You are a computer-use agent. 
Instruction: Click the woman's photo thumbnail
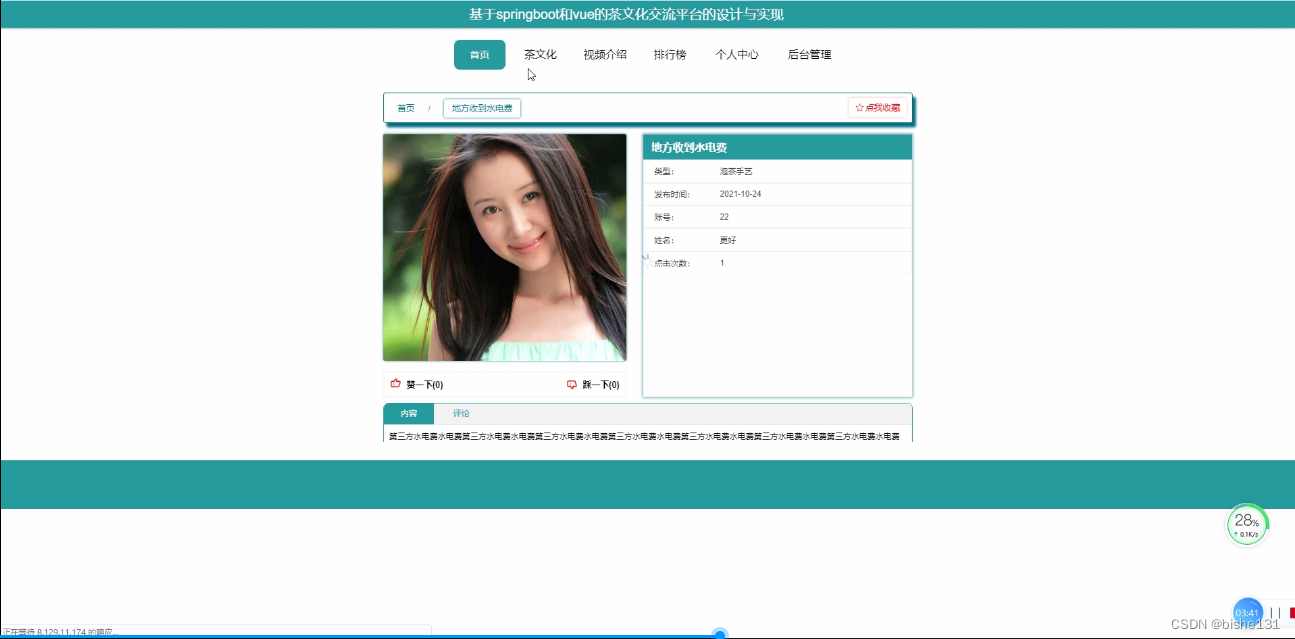(504, 247)
